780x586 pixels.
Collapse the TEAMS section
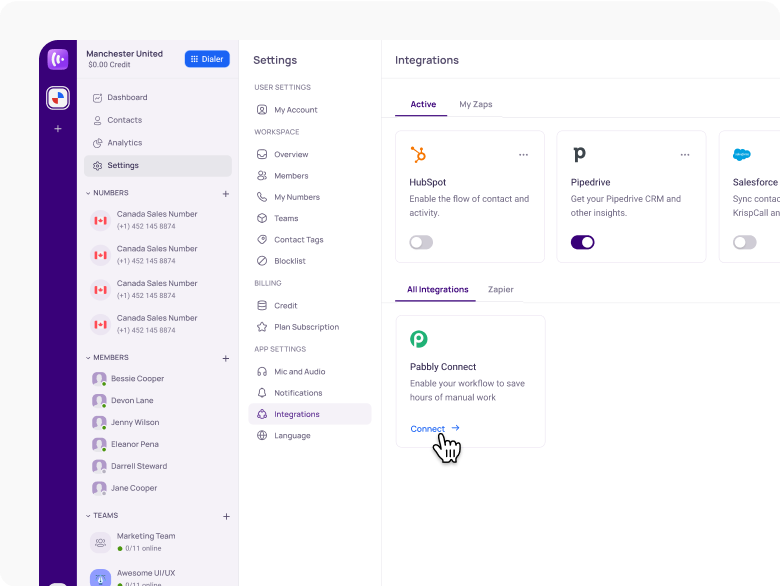[x=88, y=516]
